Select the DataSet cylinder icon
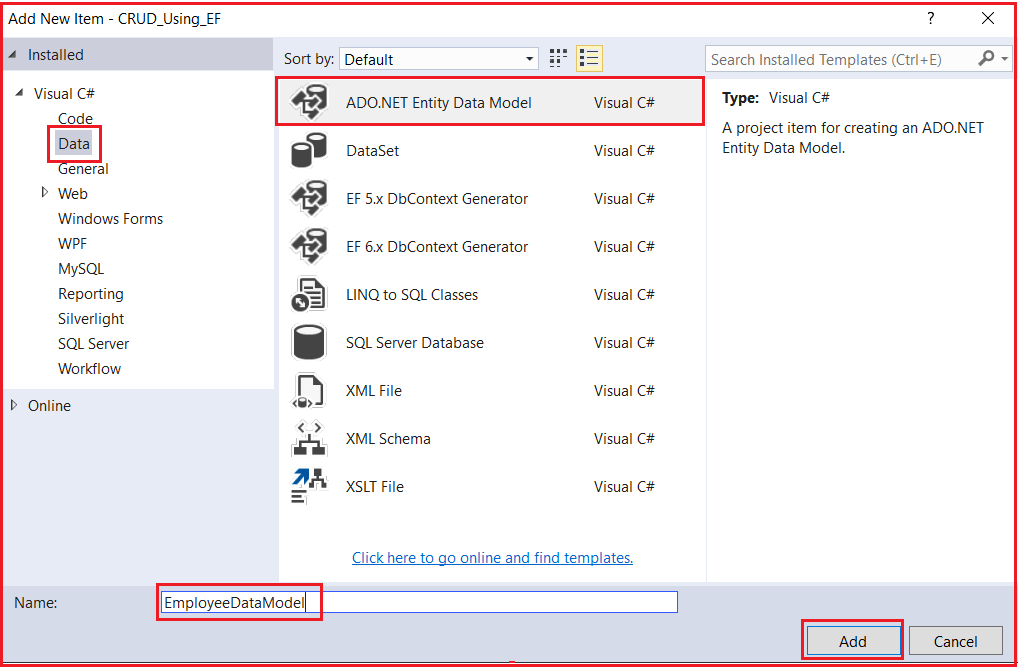This screenshot has width=1018, height=669. 309,150
